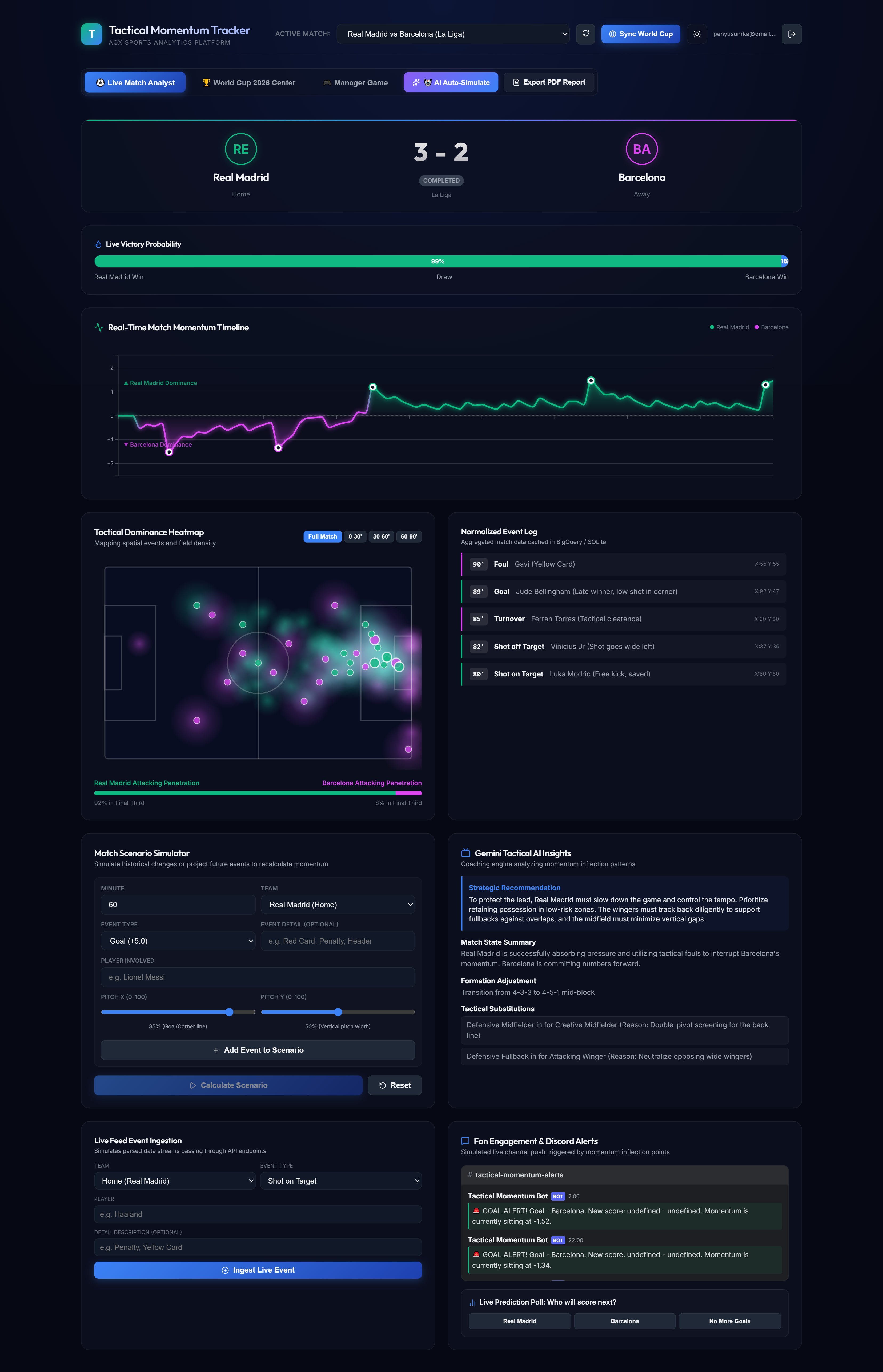The width and height of the screenshot is (883, 1372).
Task: Click the Strategic Recommendation heading
Action: (514, 888)
